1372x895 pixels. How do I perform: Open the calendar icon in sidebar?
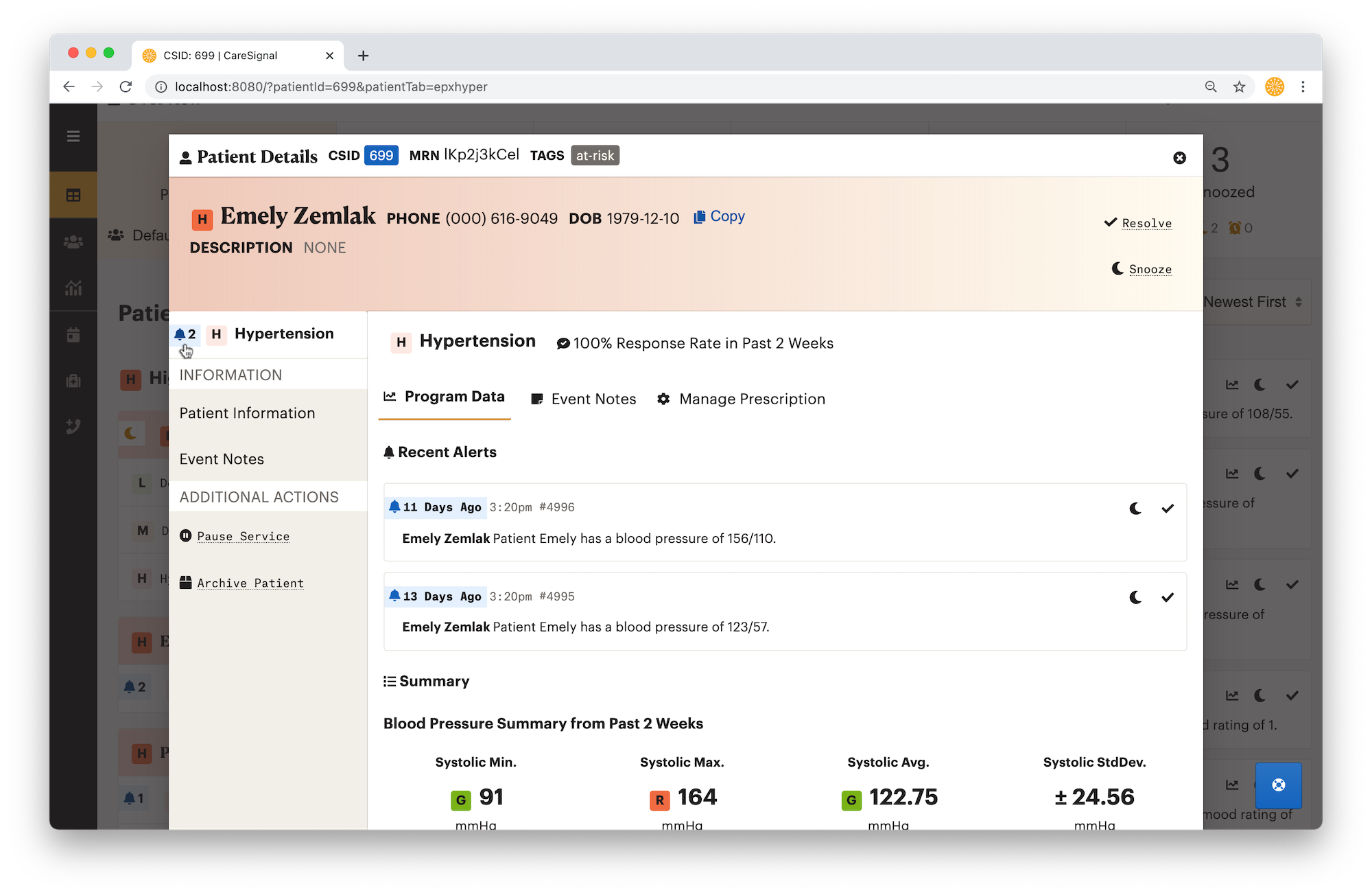pyautogui.click(x=73, y=335)
